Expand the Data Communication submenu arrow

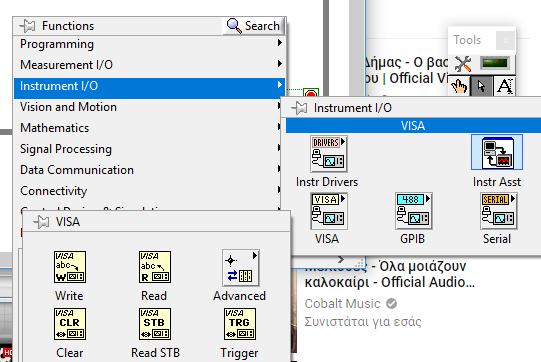click(279, 169)
